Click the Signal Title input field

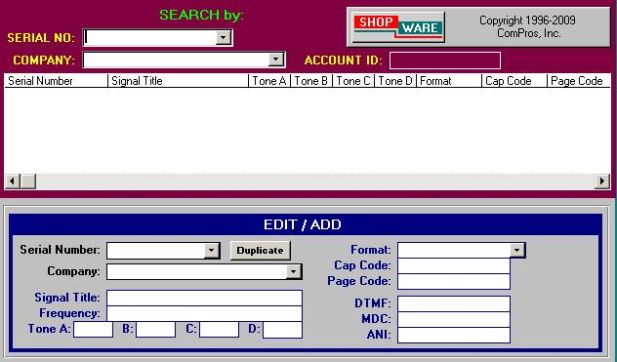click(x=204, y=298)
